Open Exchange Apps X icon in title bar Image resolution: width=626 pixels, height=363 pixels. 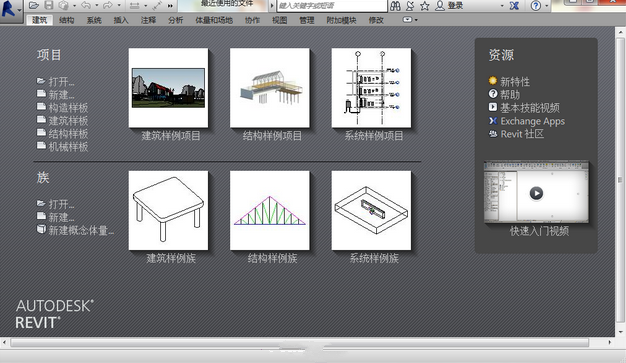tap(515, 6)
